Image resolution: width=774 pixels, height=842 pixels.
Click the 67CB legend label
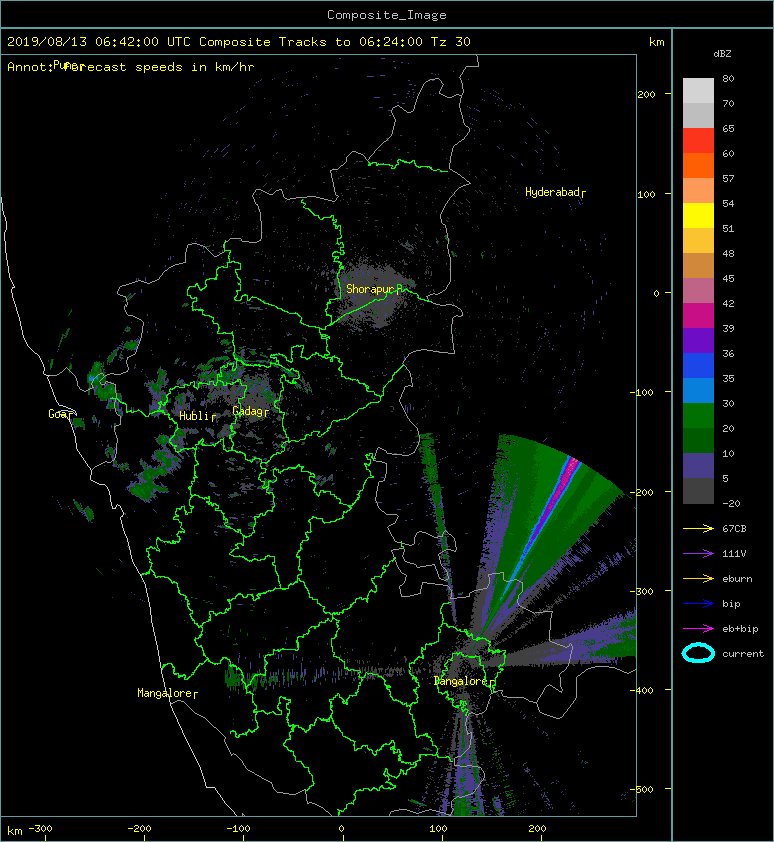(x=734, y=529)
